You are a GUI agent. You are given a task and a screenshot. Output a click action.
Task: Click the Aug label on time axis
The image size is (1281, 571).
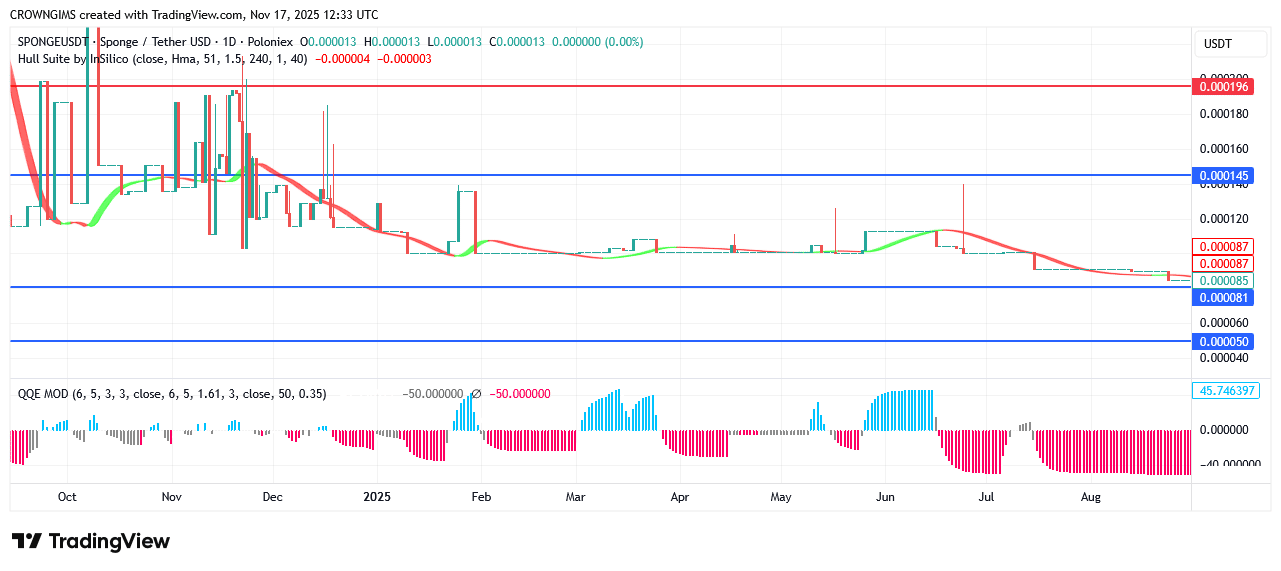[x=1091, y=497]
